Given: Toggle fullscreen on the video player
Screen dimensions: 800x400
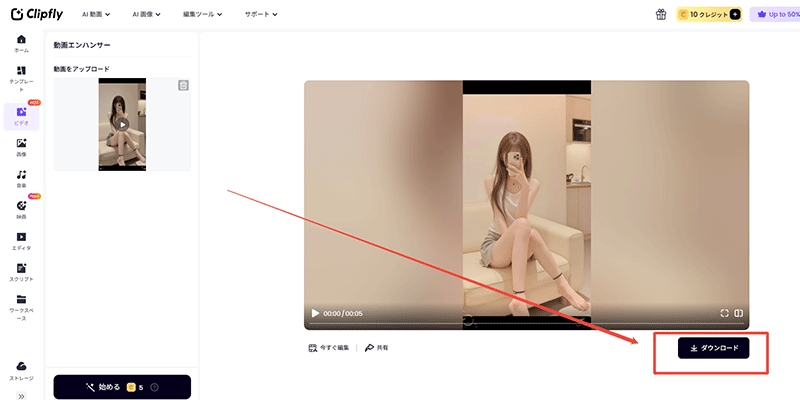Looking at the screenshot, I should pos(725,313).
